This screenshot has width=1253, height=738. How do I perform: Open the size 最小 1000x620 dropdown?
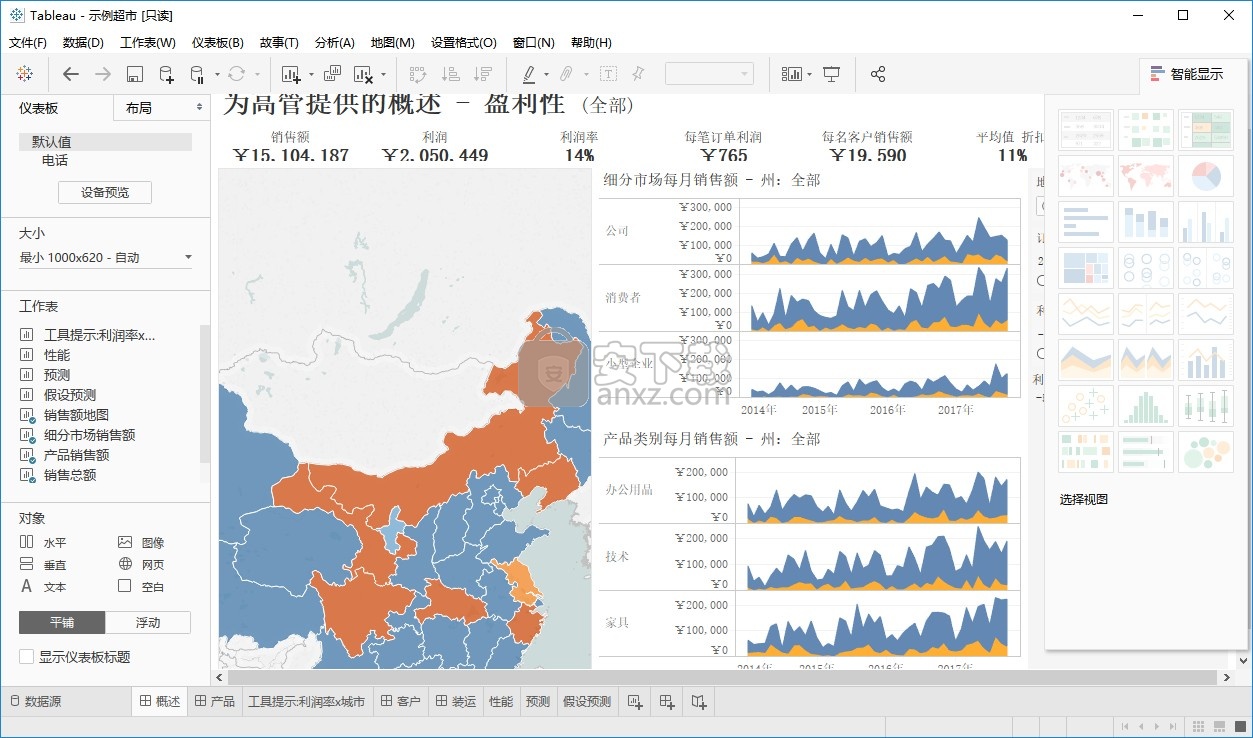coord(106,258)
